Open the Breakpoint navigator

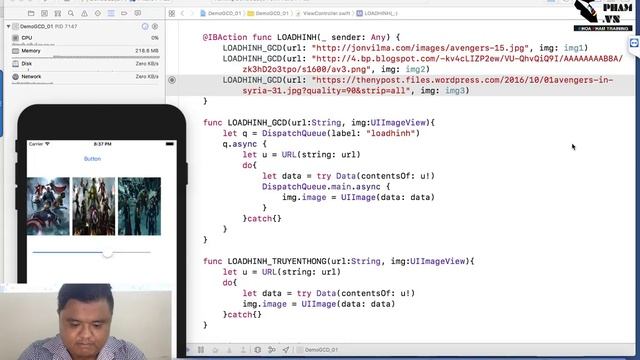coord(124,13)
